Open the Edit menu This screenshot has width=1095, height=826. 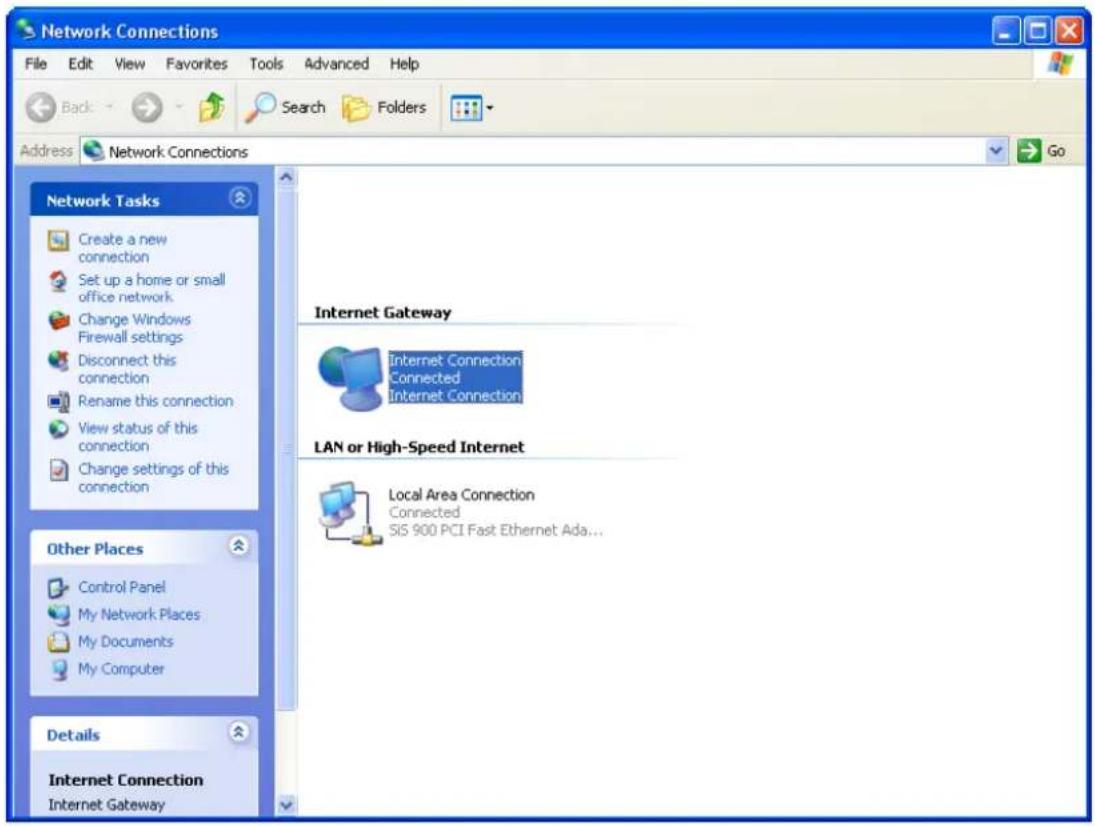pyautogui.click(x=80, y=64)
